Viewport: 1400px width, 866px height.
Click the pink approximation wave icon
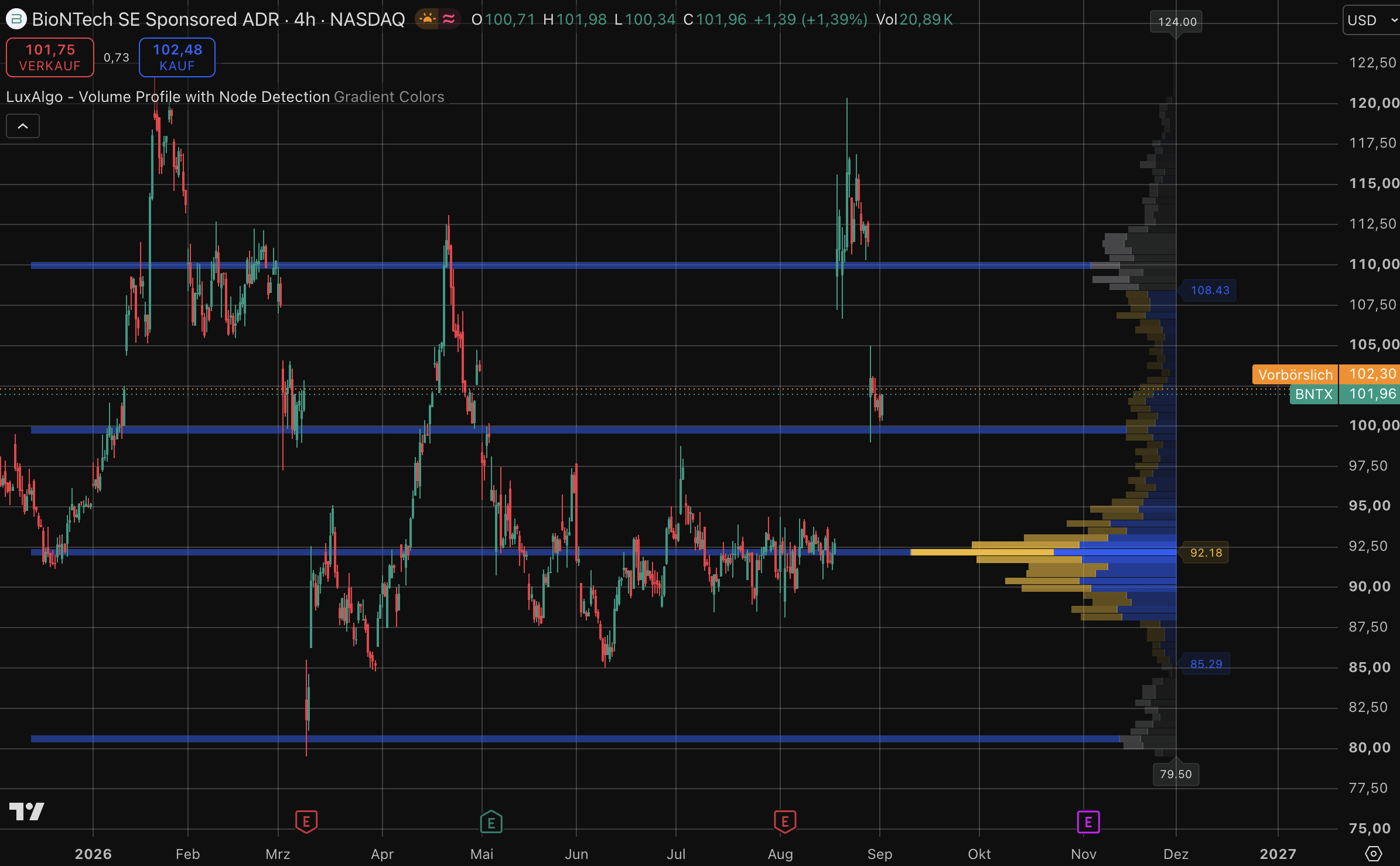(449, 19)
